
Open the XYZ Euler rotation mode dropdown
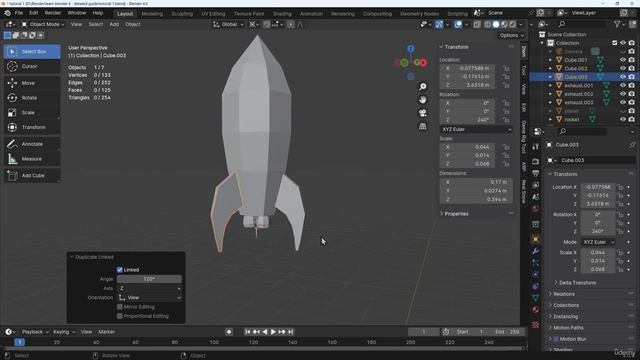pyautogui.click(x=476, y=129)
